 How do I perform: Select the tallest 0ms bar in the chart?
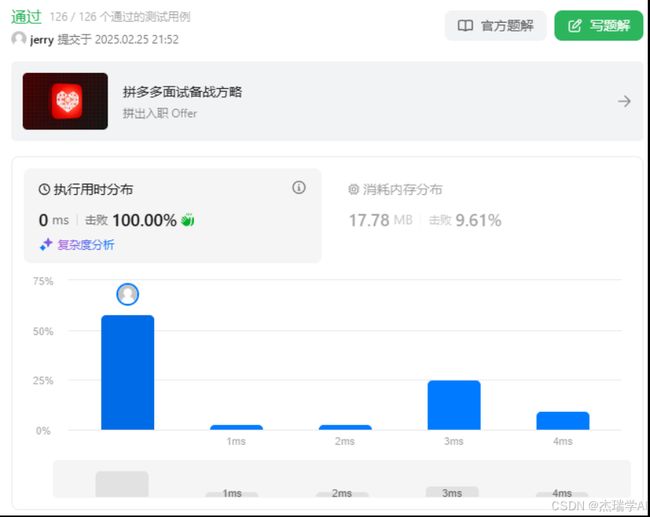coord(128,372)
